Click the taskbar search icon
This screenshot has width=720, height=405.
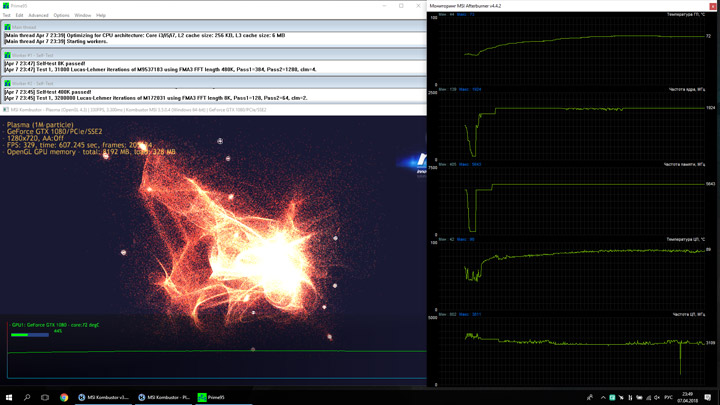pyautogui.click(x=27, y=397)
